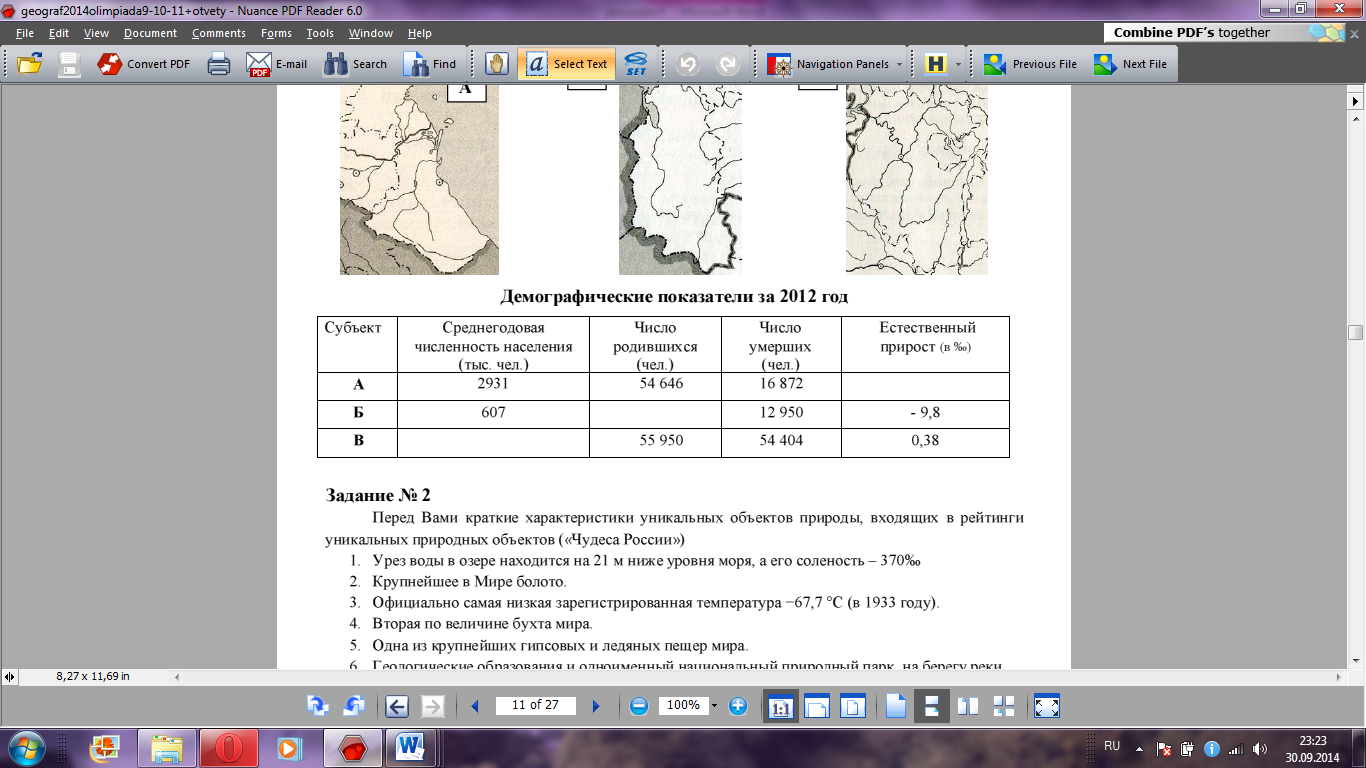Go to the next page arrow

(597, 706)
